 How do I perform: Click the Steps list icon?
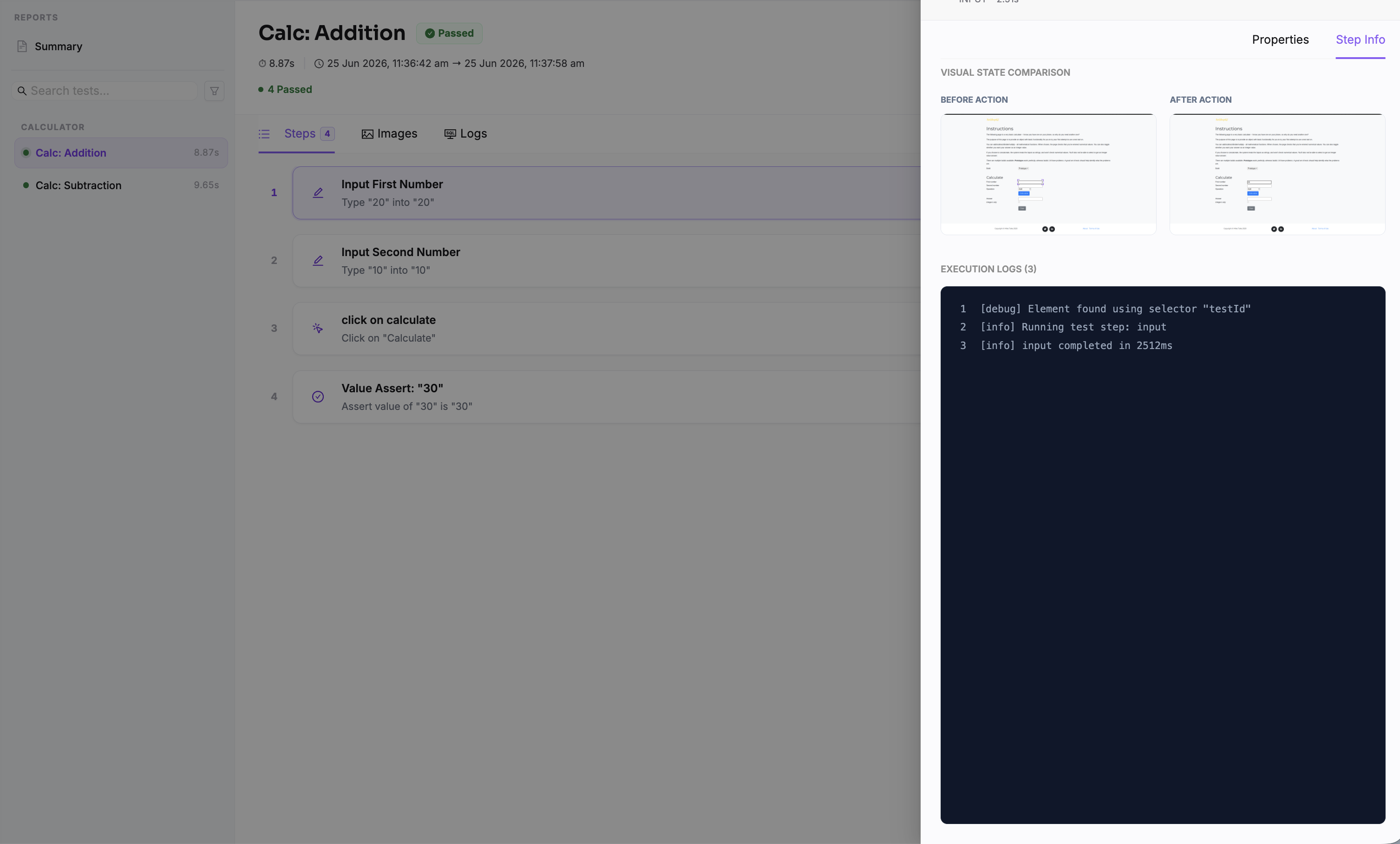pyautogui.click(x=264, y=133)
